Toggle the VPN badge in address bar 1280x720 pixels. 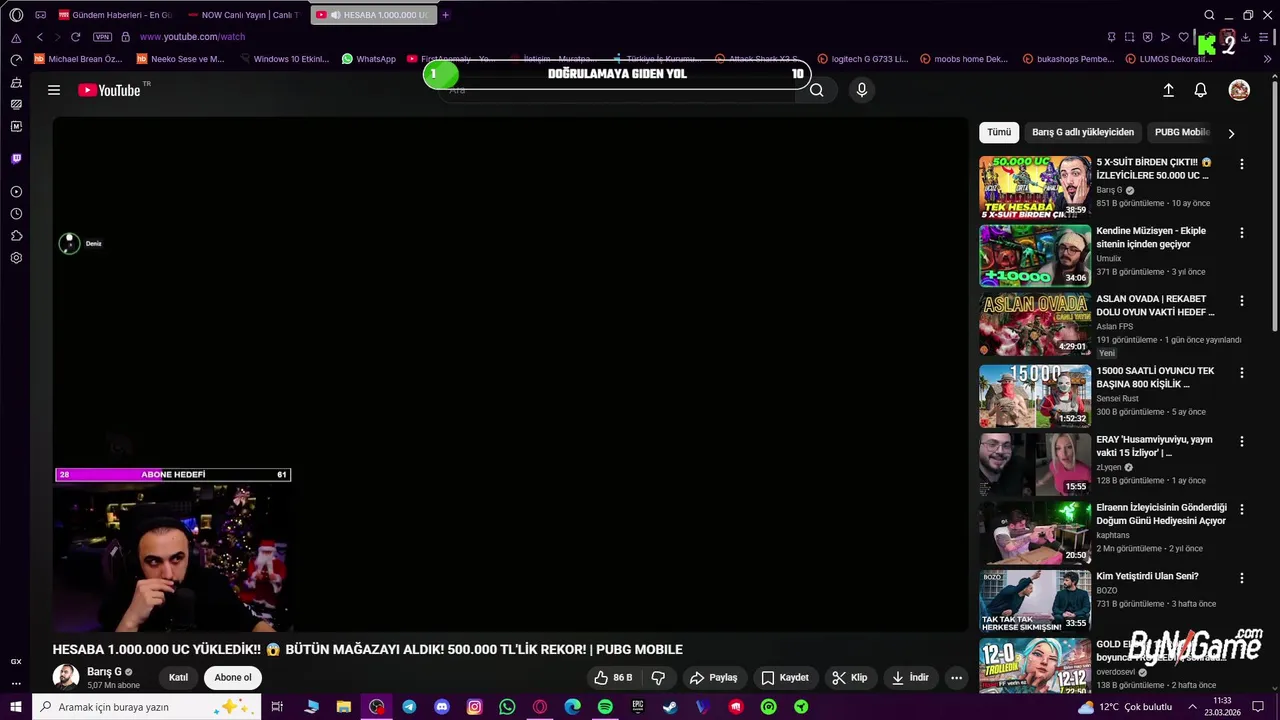click(102, 37)
